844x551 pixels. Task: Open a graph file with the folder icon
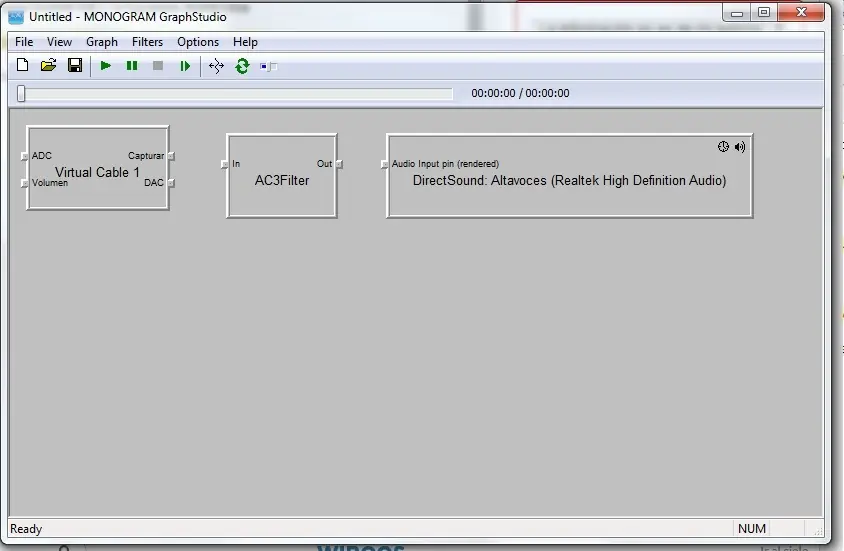(x=48, y=66)
